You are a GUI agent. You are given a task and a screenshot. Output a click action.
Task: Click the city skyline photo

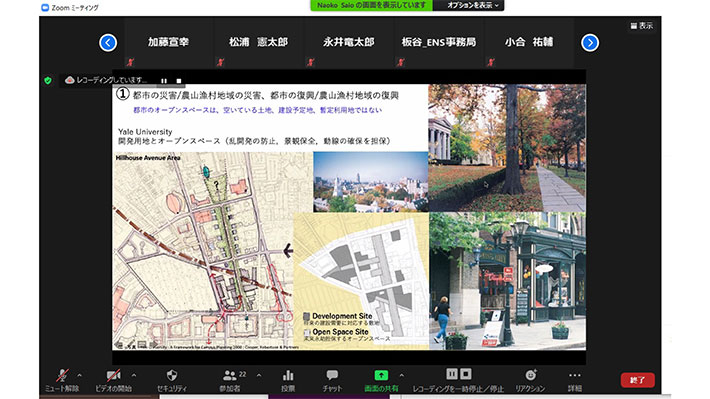click(370, 182)
